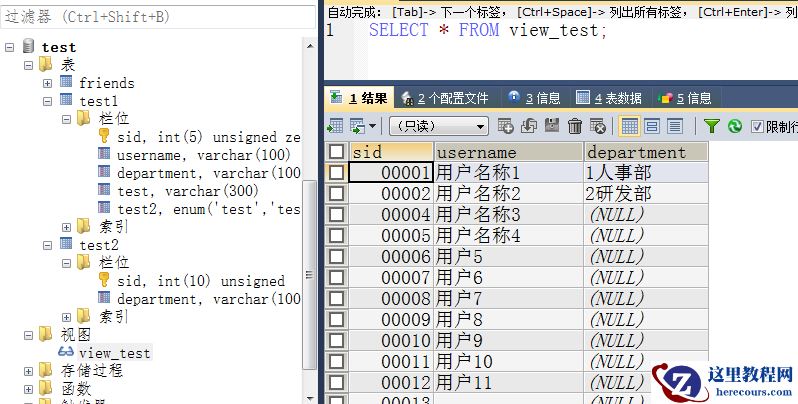Open the copy/export dropdown arrow in result toolbar
798x404 pixels.
[373, 126]
